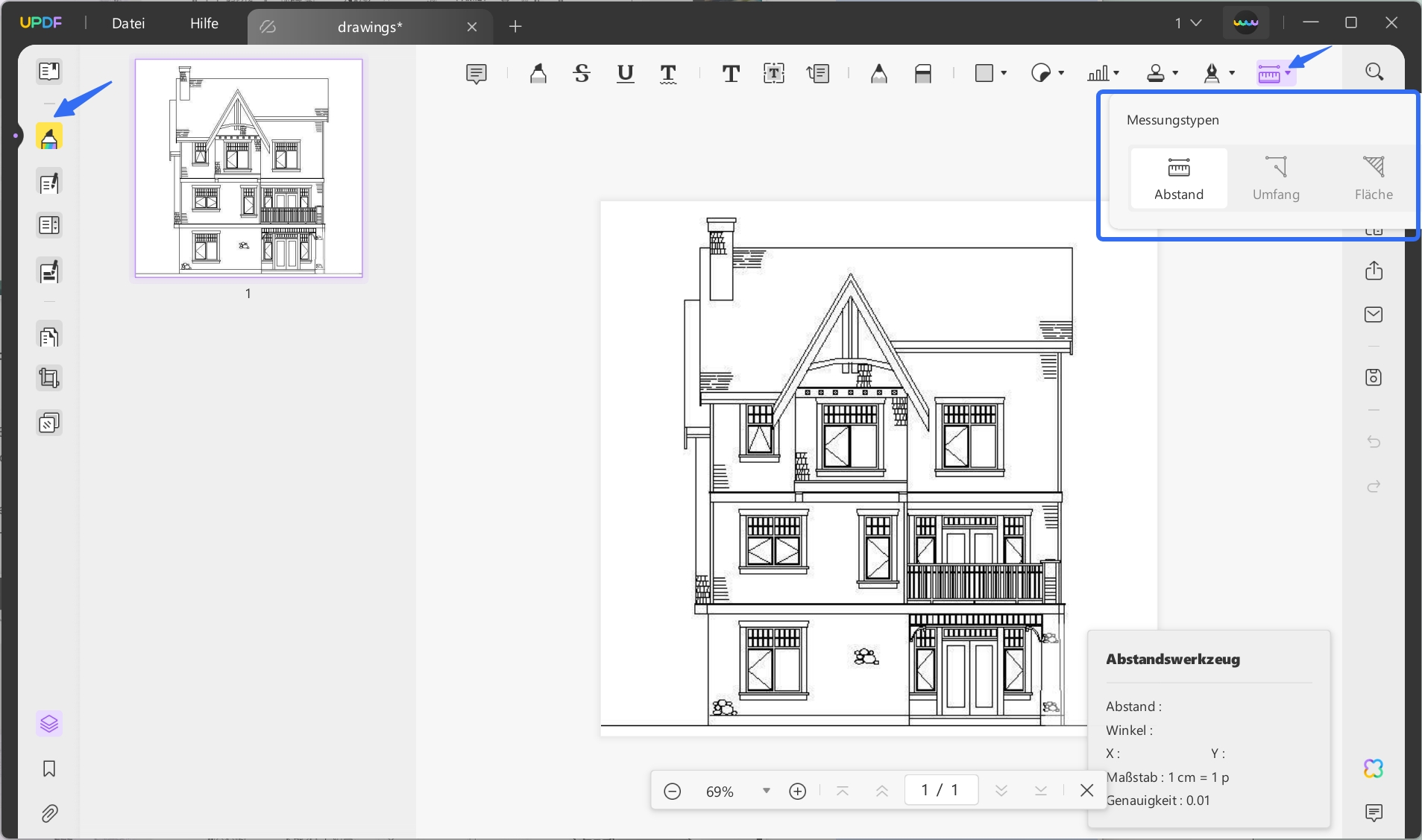Expand the zoom percentage dropdown
Screen dimensions: 1422x840
tap(766, 791)
